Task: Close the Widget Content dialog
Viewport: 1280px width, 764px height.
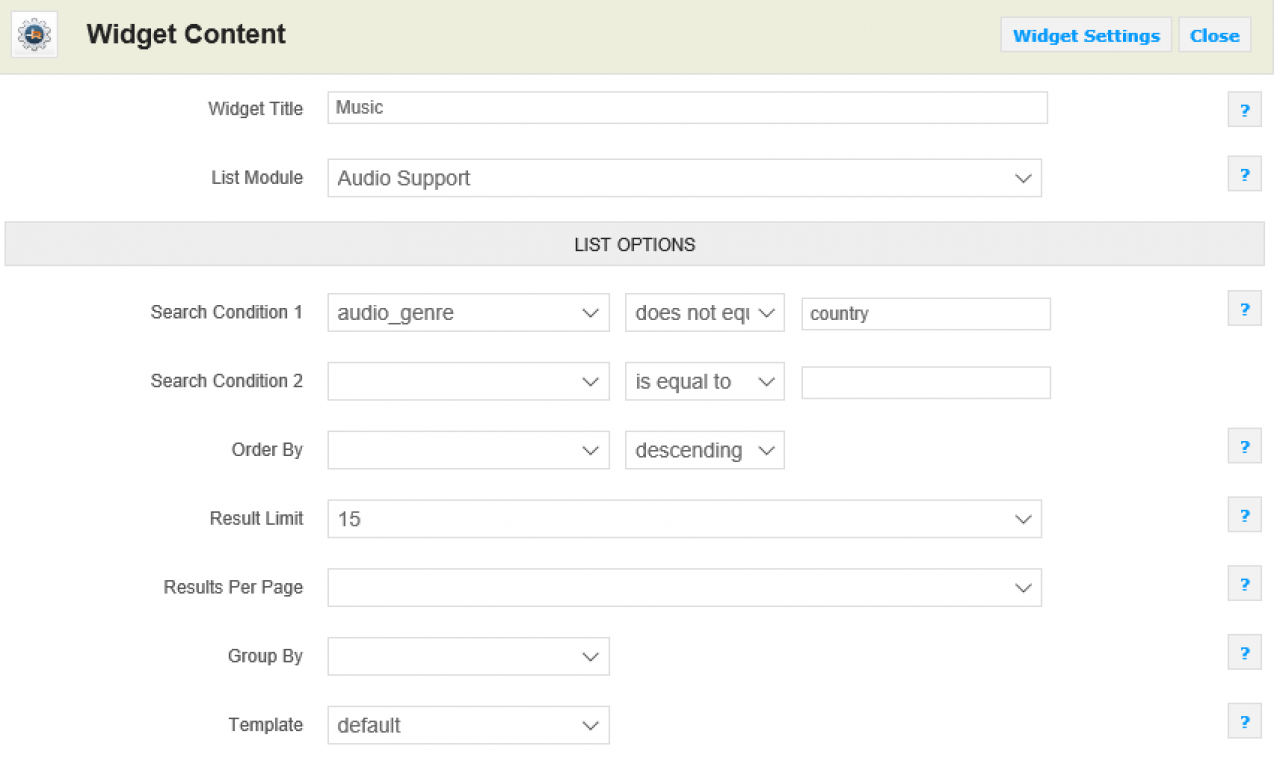Action: coord(1214,35)
